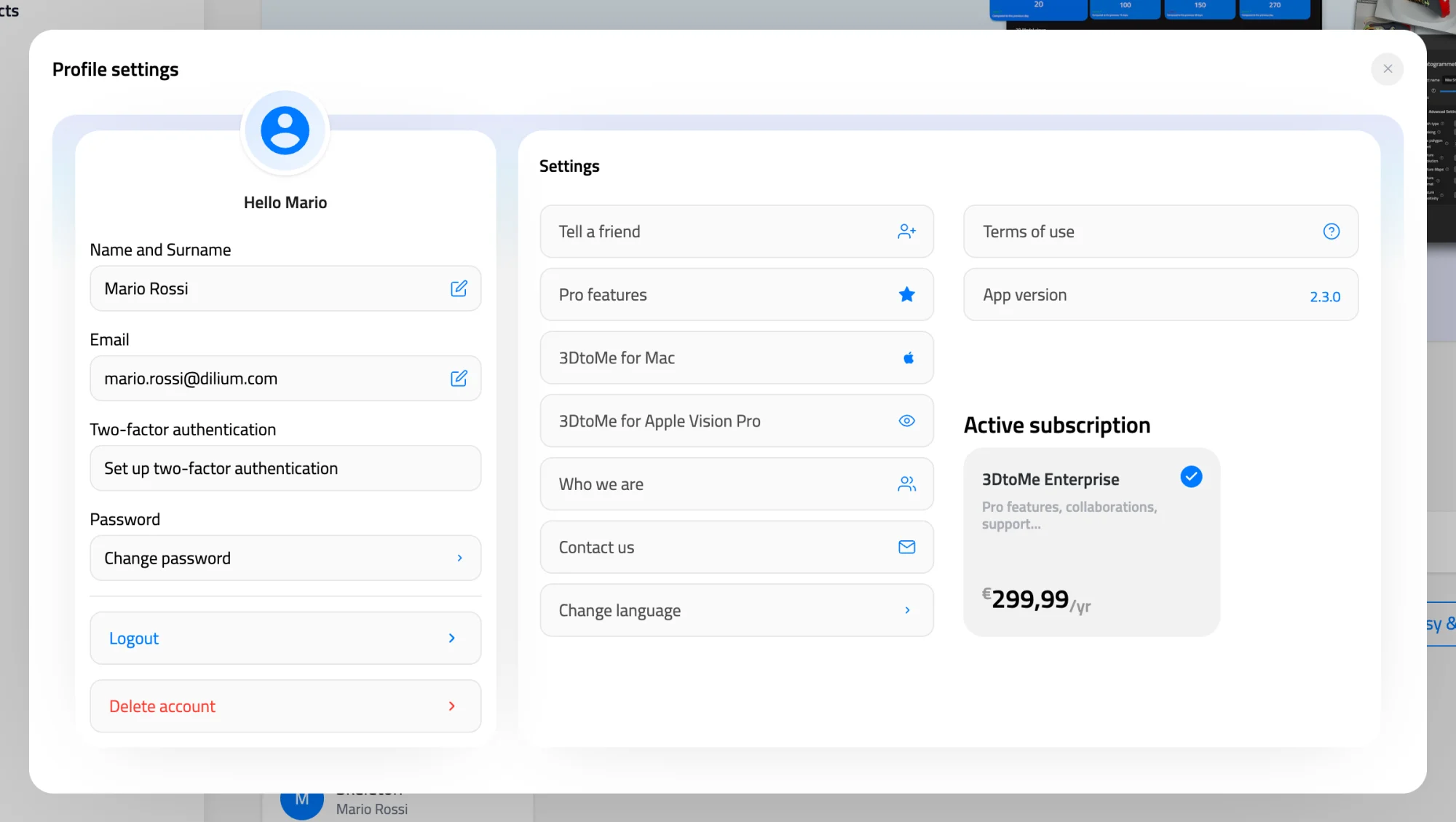The image size is (1456, 822).
Task: Click the Change password label
Action: (x=167, y=558)
